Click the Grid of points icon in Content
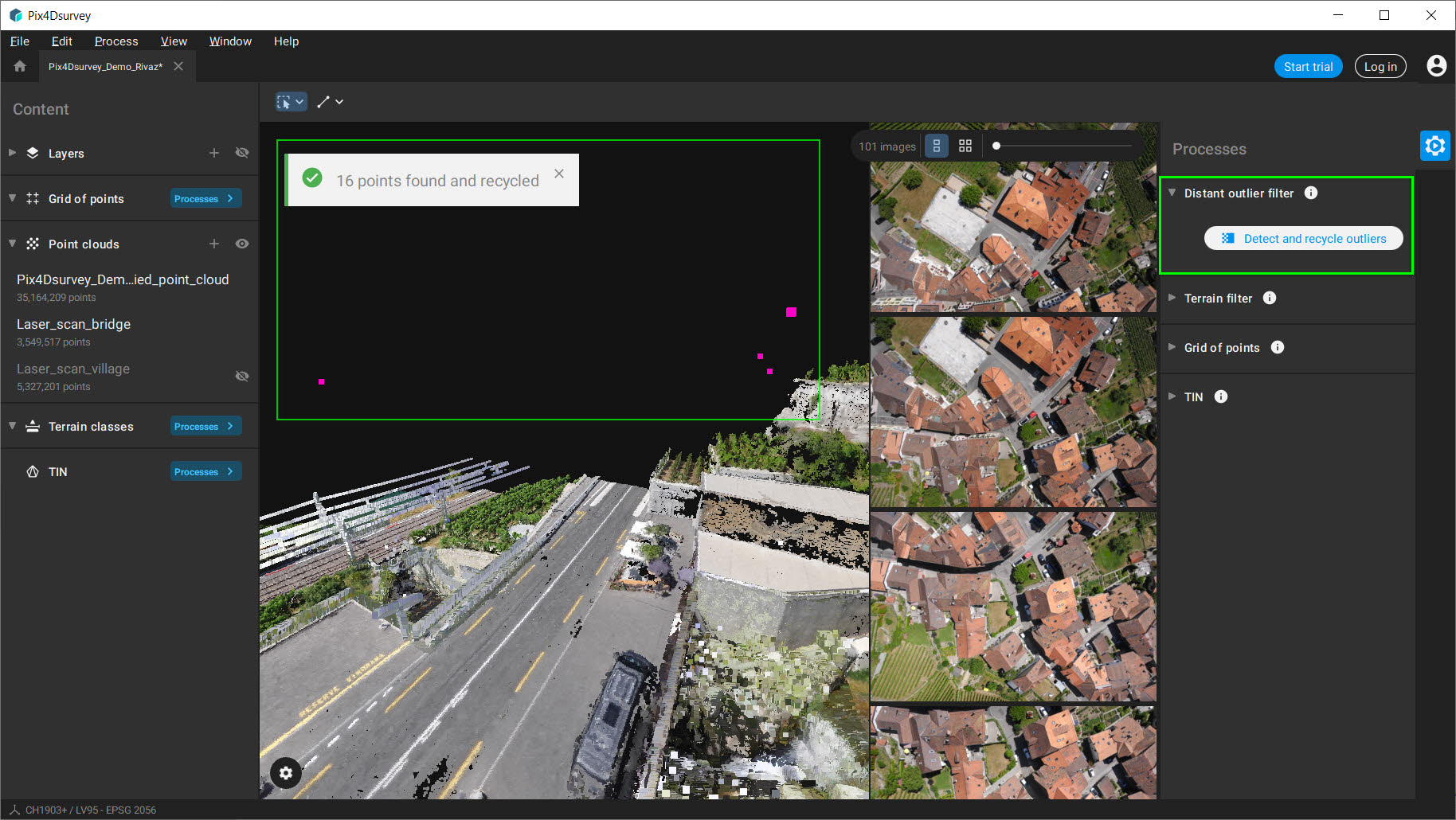The image size is (1456, 820). [x=33, y=198]
